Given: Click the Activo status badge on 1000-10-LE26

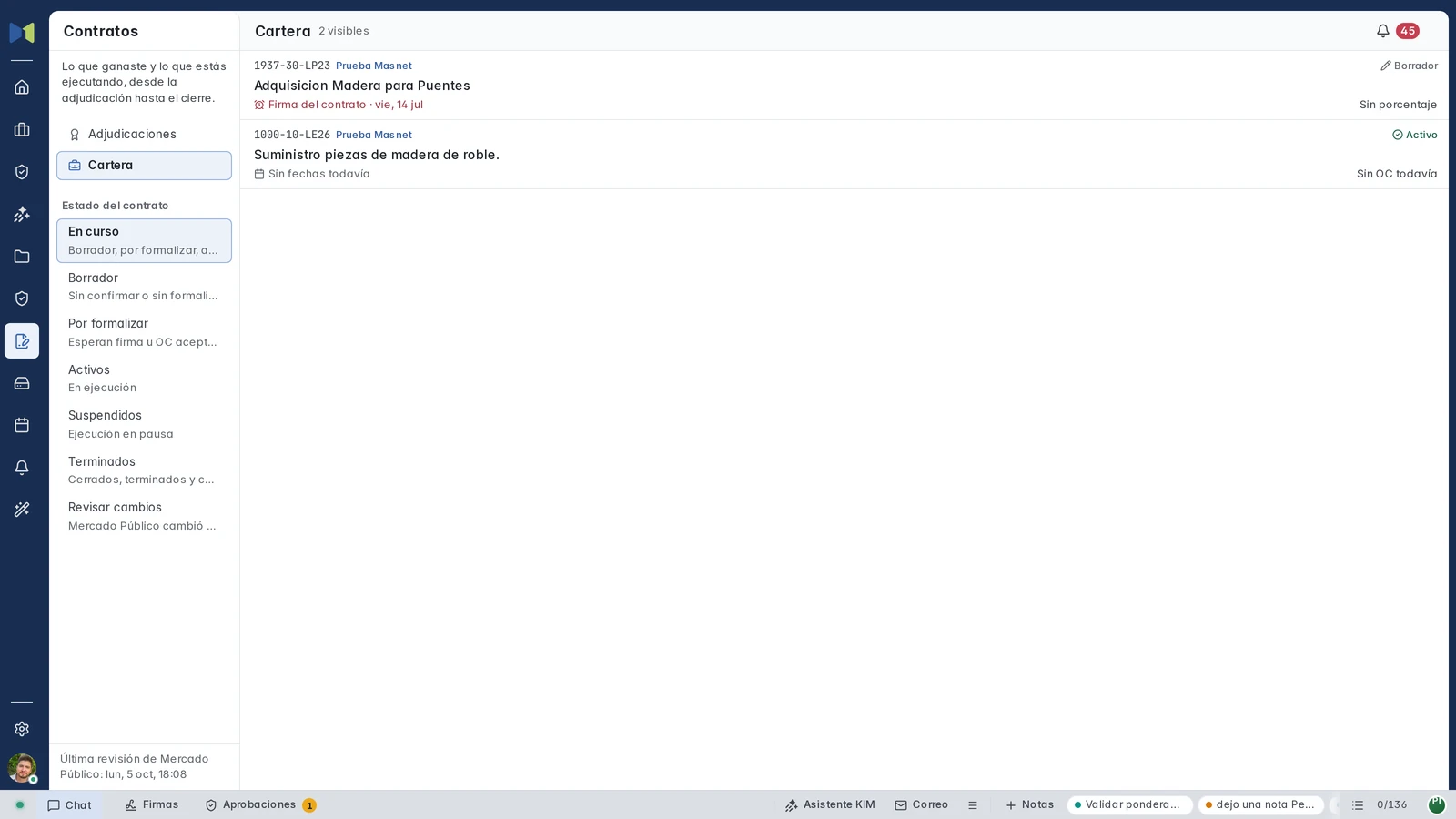Looking at the screenshot, I should (1415, 135).
